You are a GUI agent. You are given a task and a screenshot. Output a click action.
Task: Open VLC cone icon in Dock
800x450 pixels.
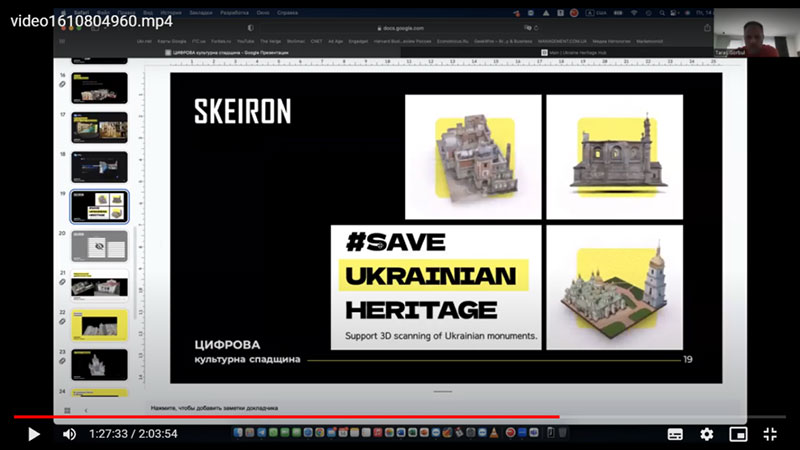[x=494, y=433]
